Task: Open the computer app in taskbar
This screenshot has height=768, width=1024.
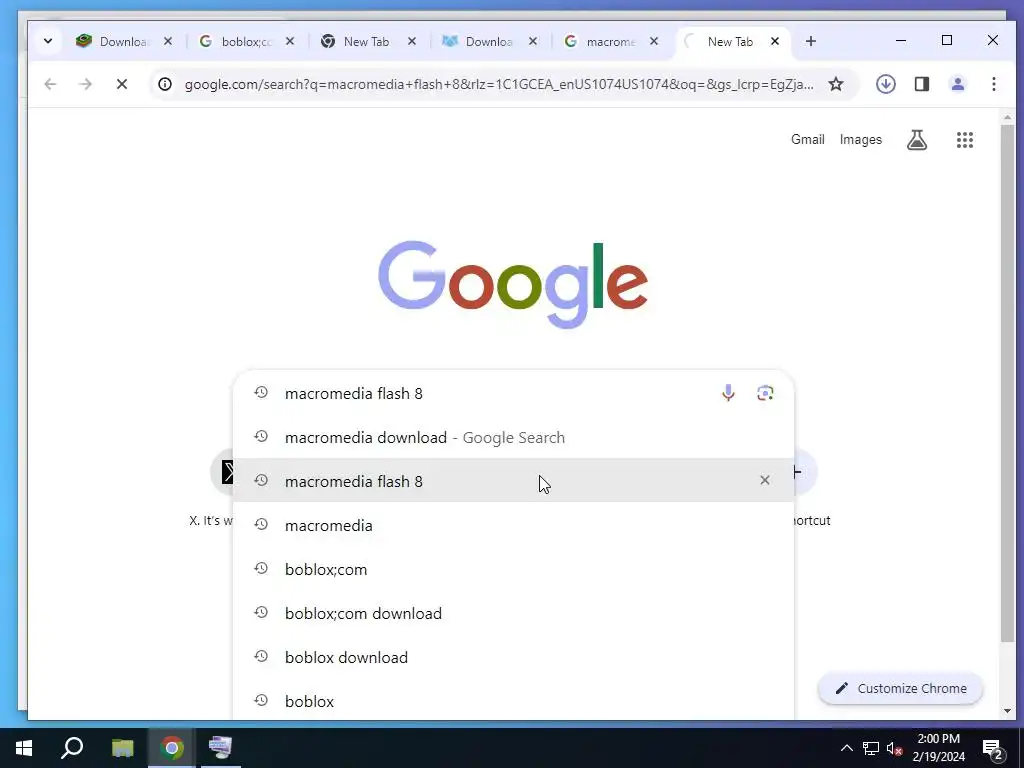Action: click(220, 748)
